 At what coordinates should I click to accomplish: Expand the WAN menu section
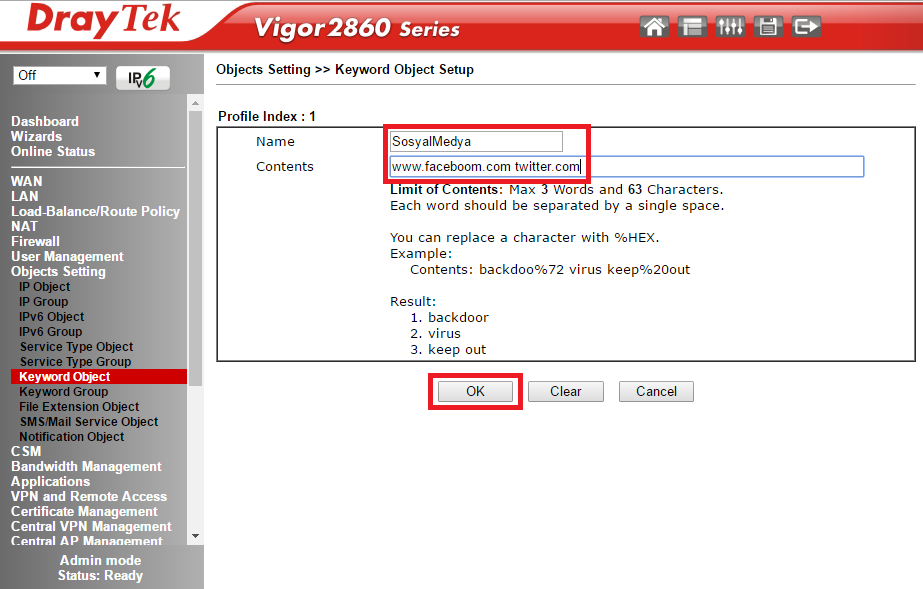click(x=27, y=181)
